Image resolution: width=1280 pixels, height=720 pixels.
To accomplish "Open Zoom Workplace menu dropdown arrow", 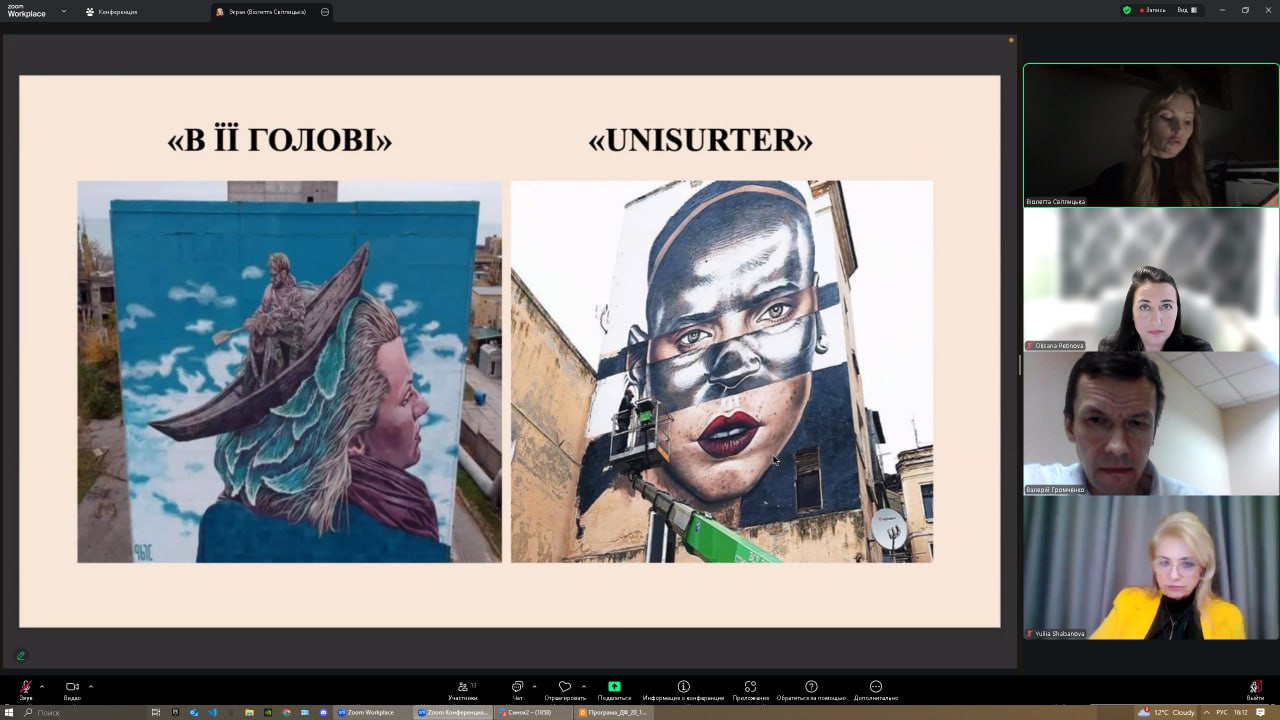I will pyautogui.click(x=64, y=11).
